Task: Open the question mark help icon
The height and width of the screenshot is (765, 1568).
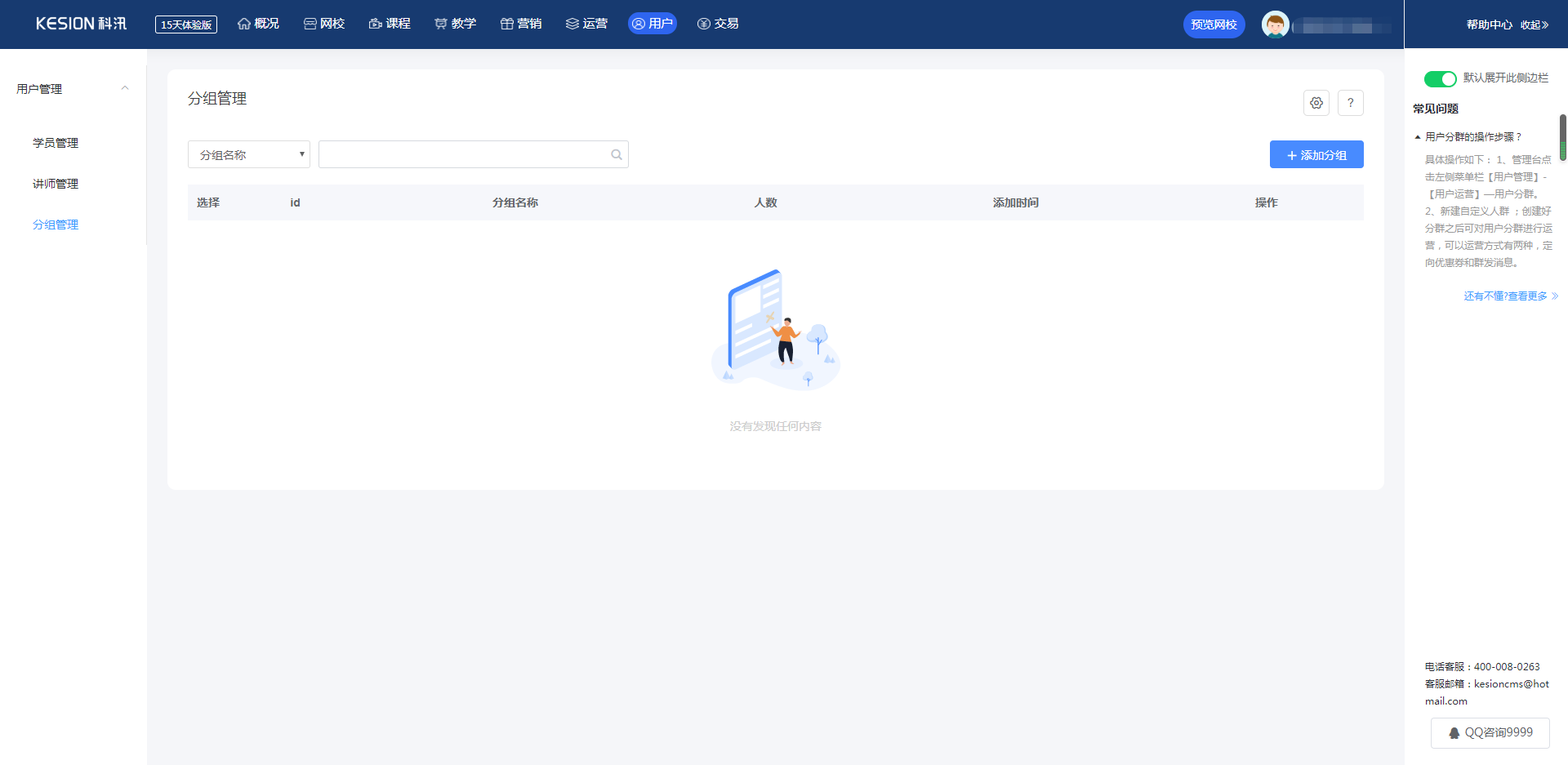Action: pyautogui.click(x=1350, y=103)
